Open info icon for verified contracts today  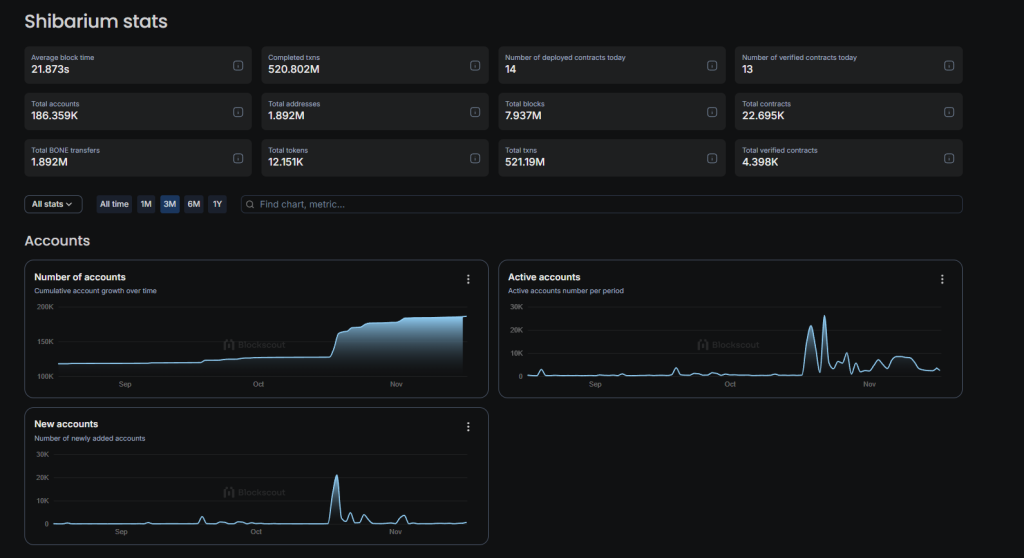coord(949,65)
